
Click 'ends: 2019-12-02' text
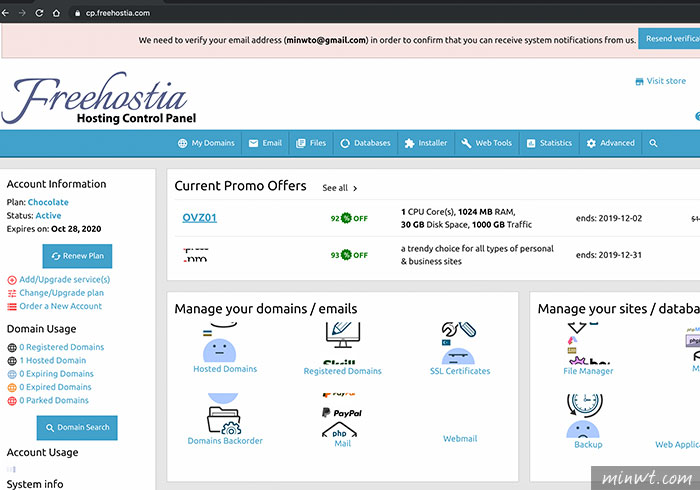tap(609, 218)
